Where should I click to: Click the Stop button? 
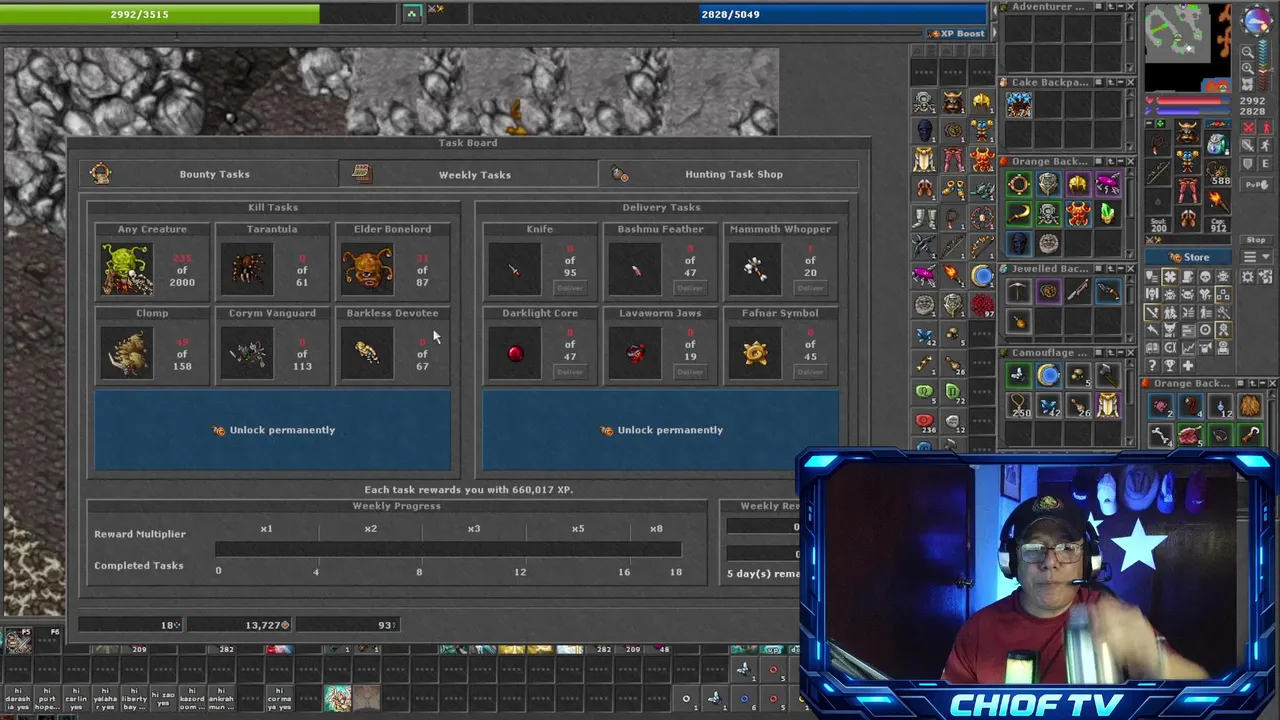coord(1257,240)
